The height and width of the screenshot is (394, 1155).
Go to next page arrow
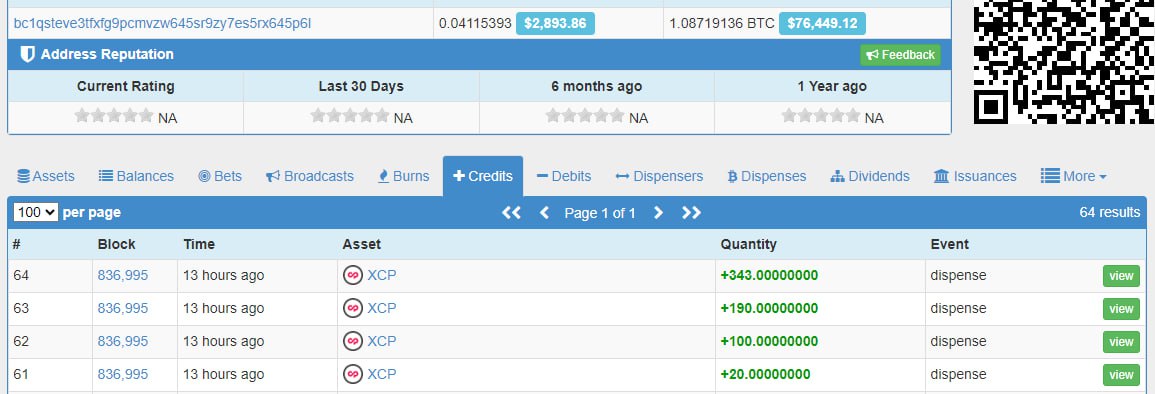coord(659,213)
